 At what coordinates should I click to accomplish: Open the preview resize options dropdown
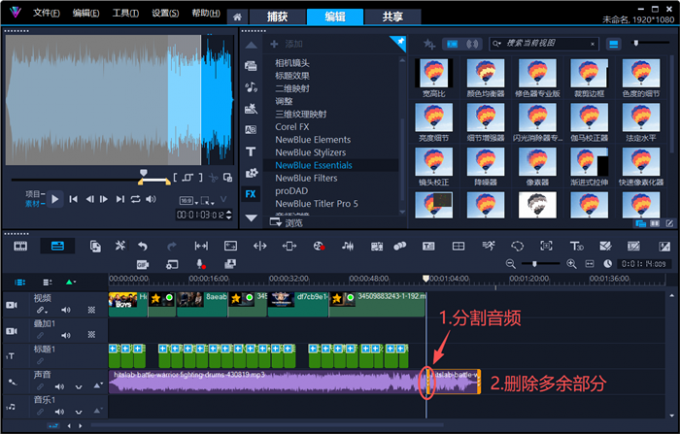click(x=207, y=201)
